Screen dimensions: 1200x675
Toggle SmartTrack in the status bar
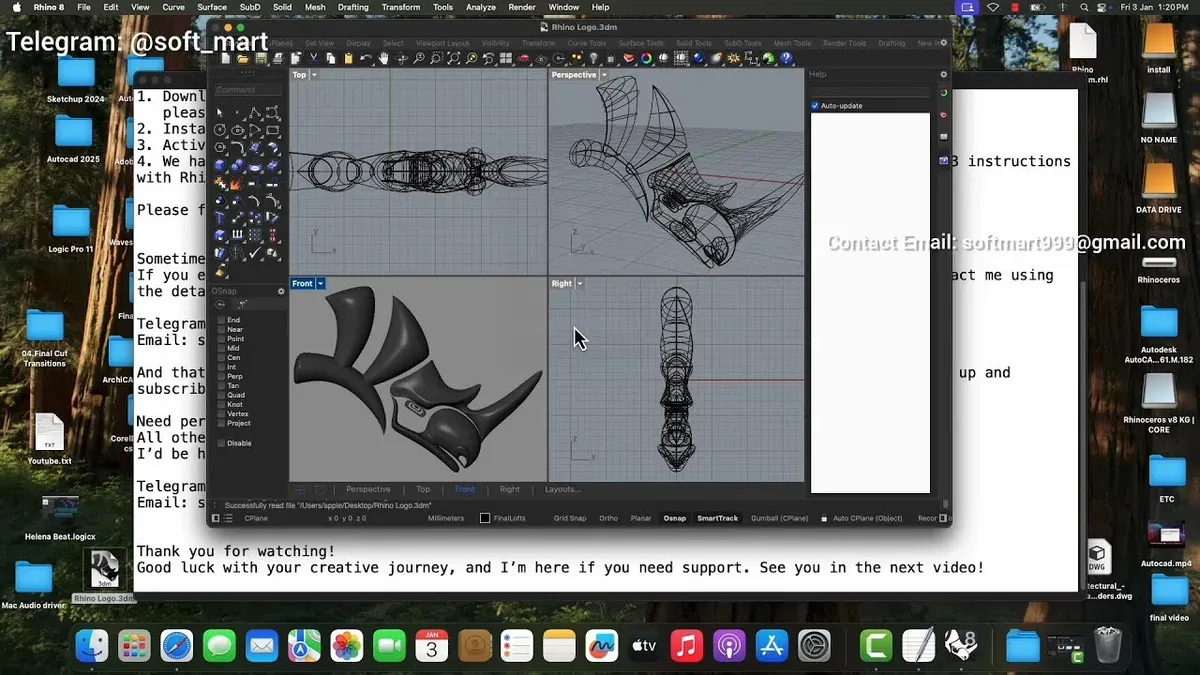click(717, 518)
